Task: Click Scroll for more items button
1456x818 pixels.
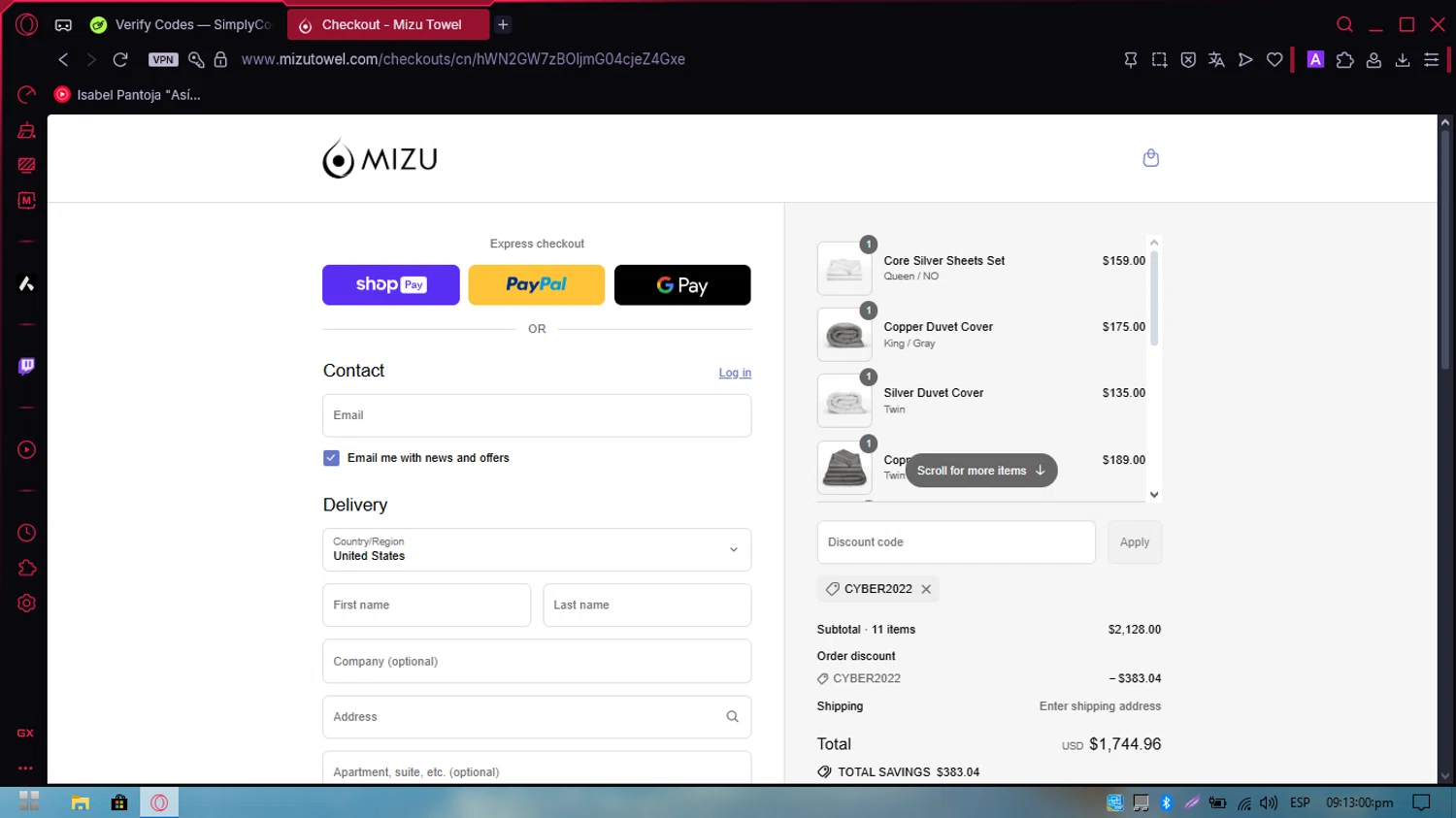Action: 981,471
